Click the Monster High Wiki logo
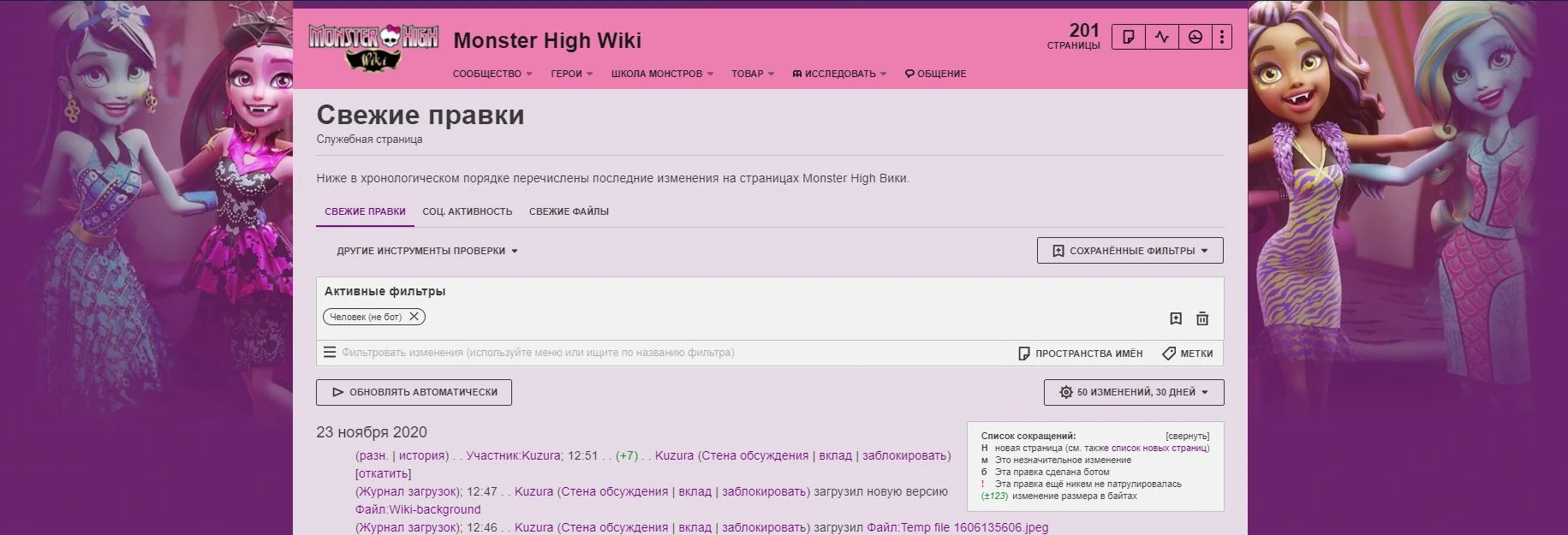The image size is (1568, 535). click(x=373, y=47)
